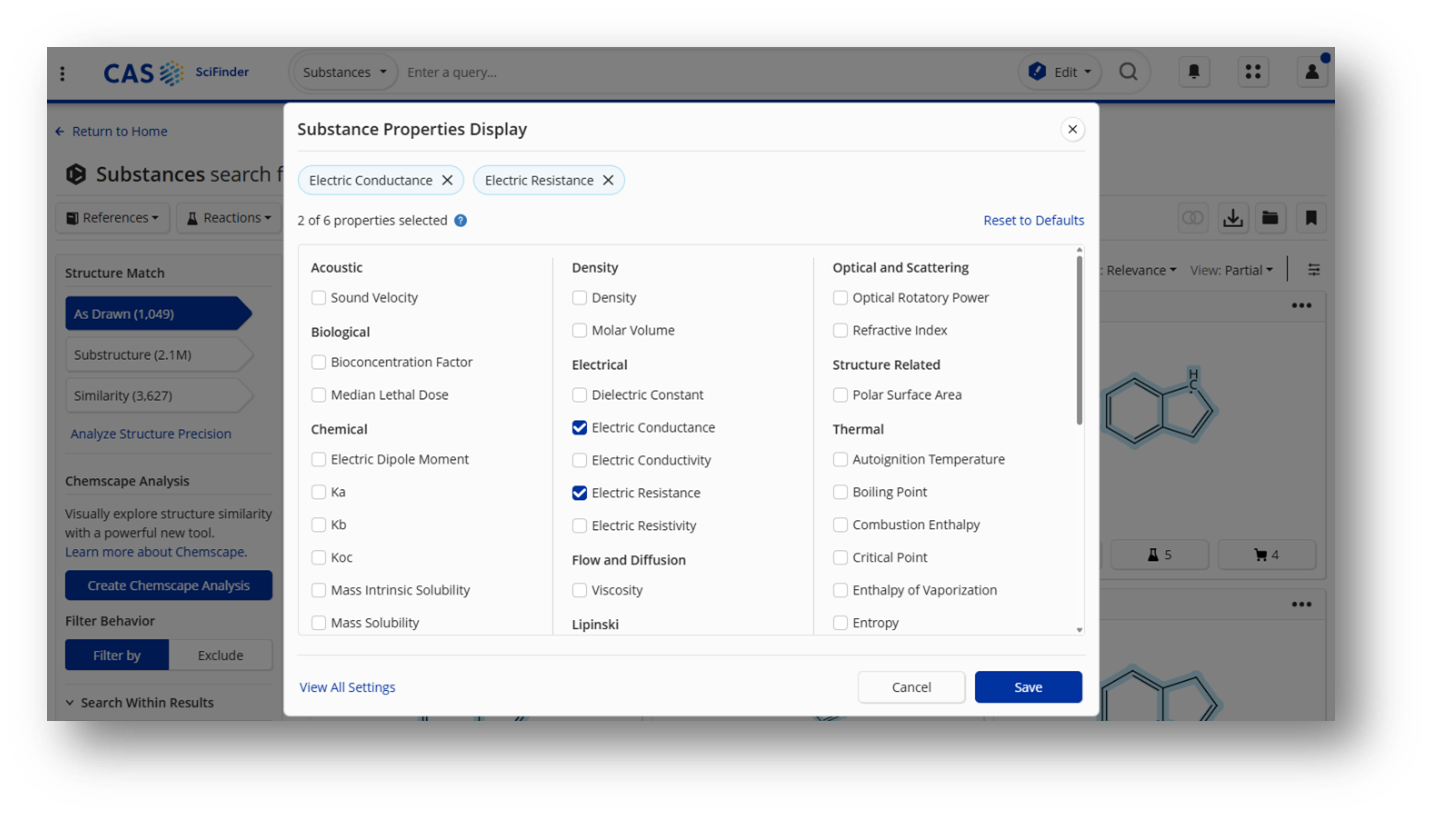1430x816 pixels.
Task: Click Learn more about Chemscape link
Action: point(156,552)
